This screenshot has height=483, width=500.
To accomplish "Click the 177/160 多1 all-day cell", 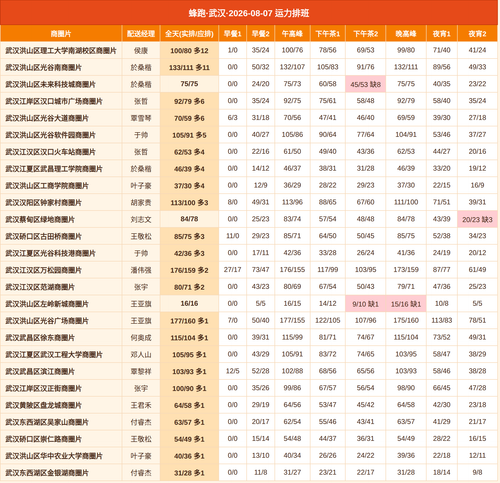I will pyautogui.click(x=189, y=321).
